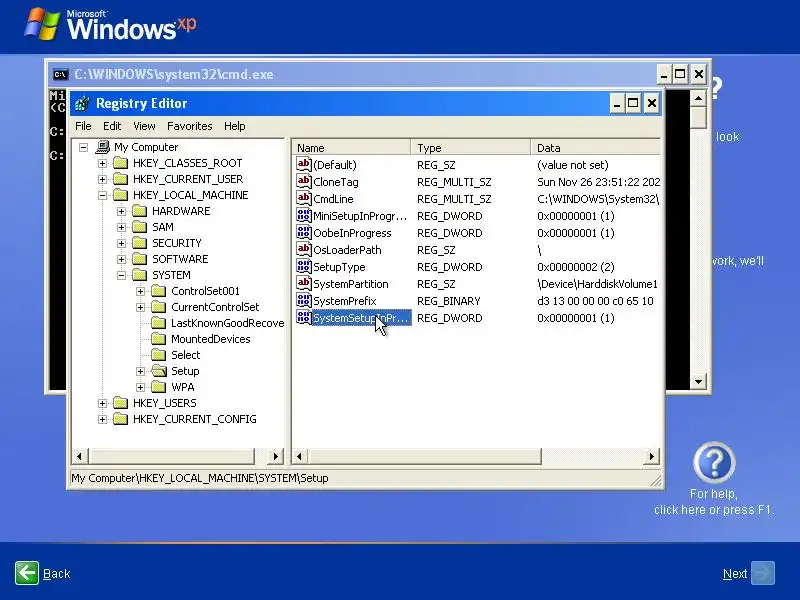Viewport: 800px width, 600px height.
Task: Click the LastKnownGoodRecovery folder icon
Action: pos(159,323)
